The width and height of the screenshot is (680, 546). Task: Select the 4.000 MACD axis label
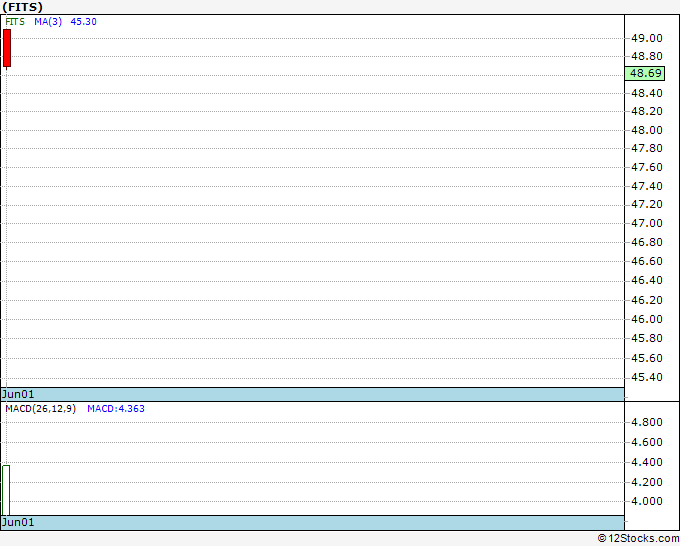pyautogui.click(x=647, y=501)
